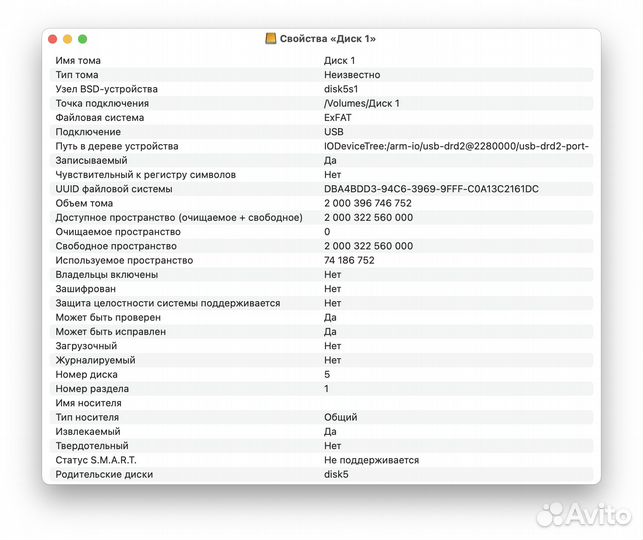Select the 'Журналируемый' row label

click(96, 360)
